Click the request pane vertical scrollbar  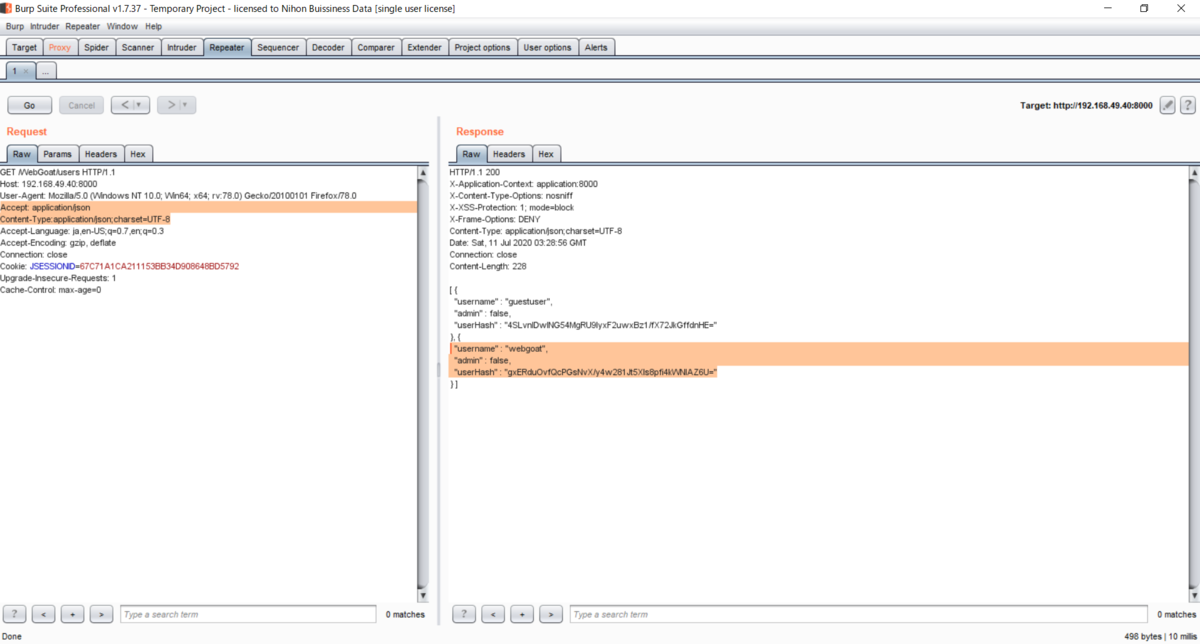[423, 383]
